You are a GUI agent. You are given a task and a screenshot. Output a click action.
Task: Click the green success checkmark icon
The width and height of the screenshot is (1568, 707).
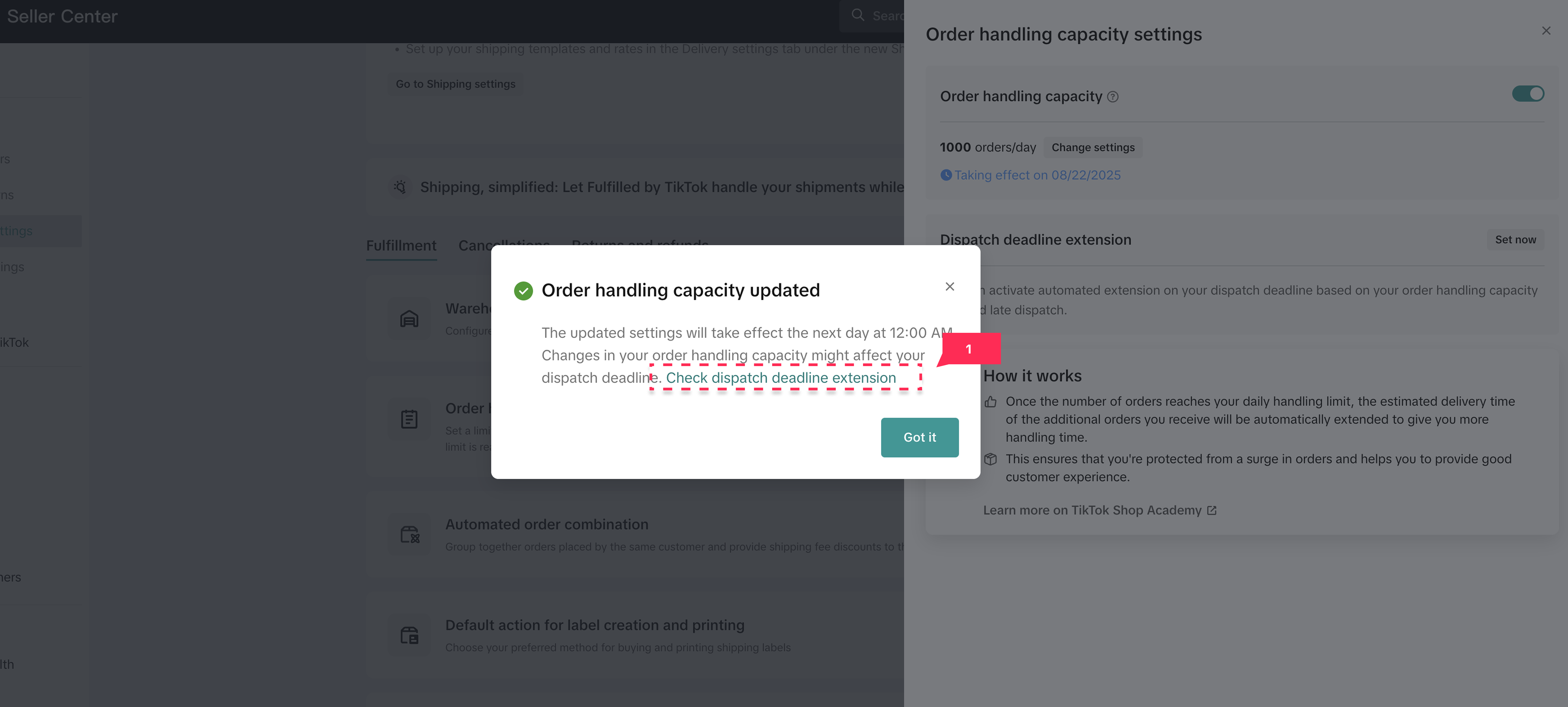[523, 291]
